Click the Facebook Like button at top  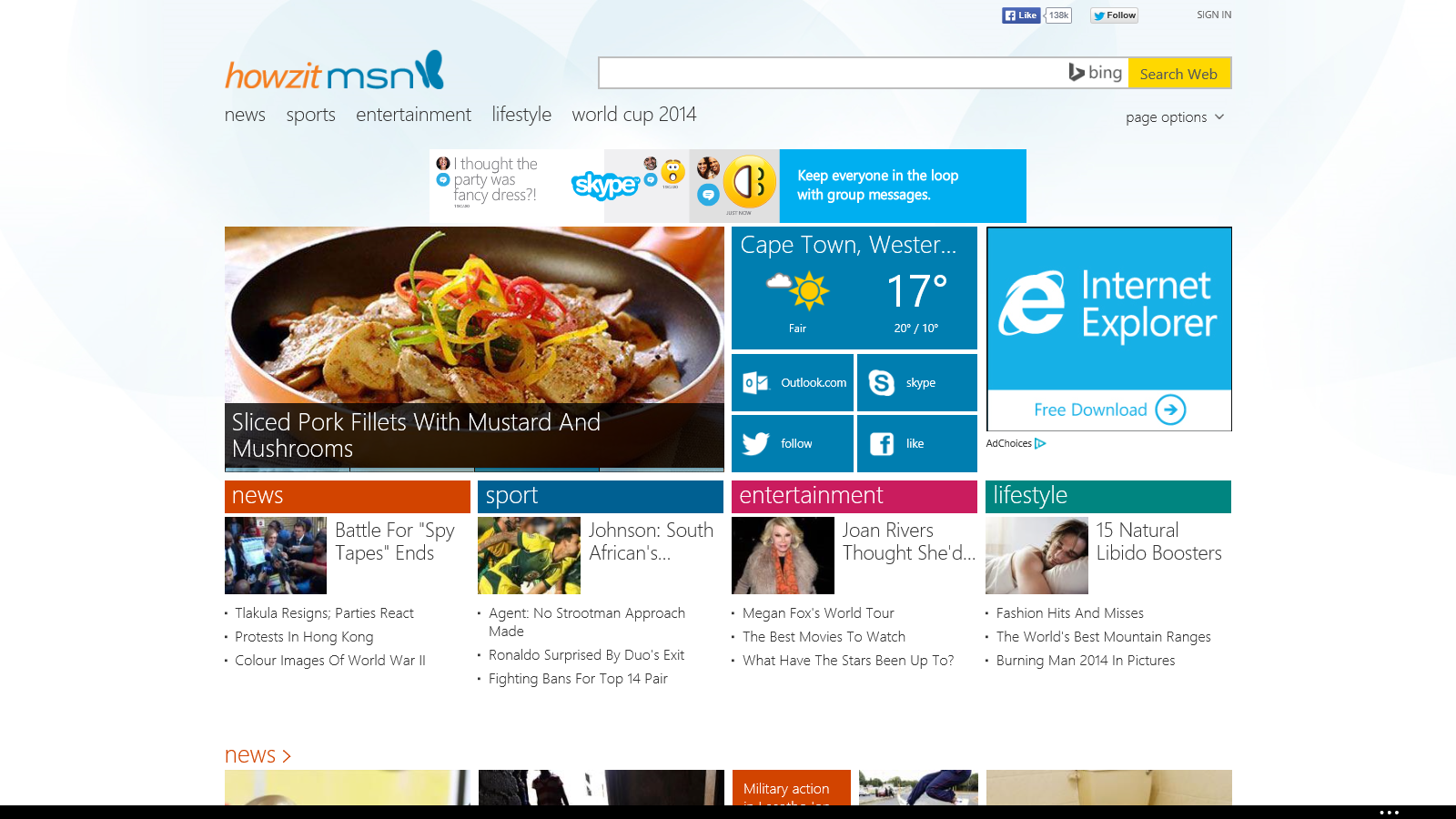coord(1020,15)
